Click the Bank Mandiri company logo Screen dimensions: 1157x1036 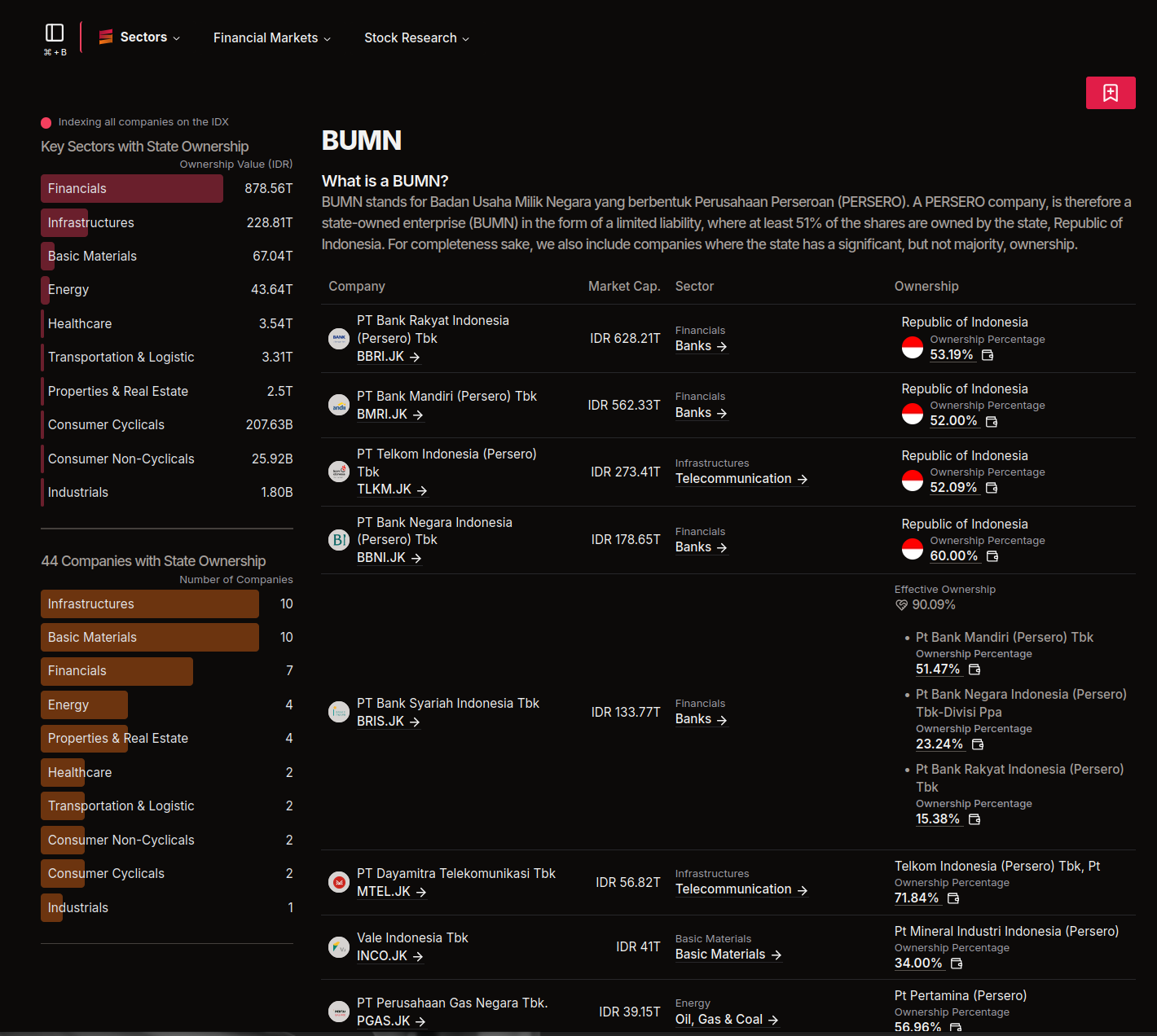[339, 405]
